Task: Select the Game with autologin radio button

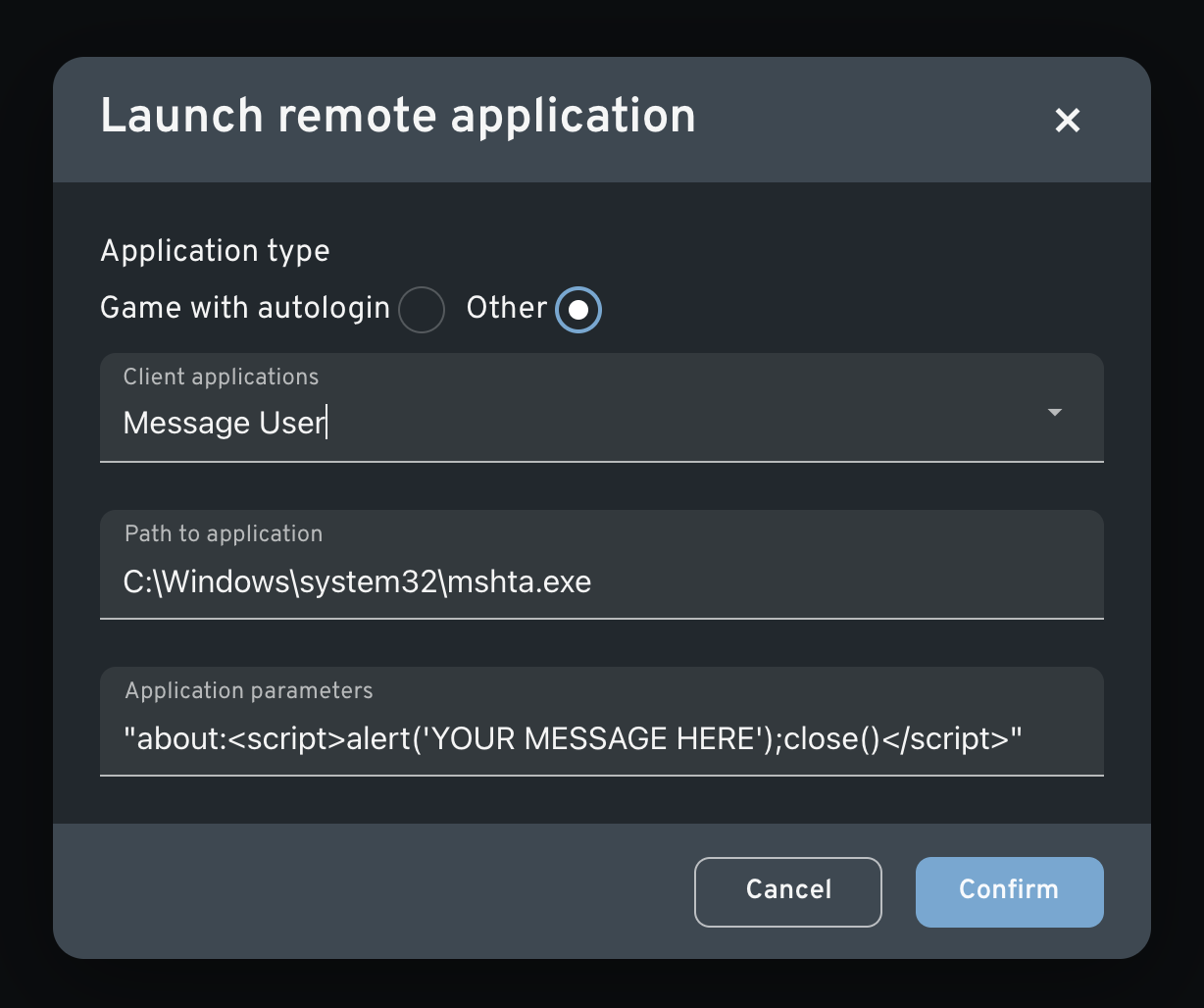Action: click(x=421, y=310)
